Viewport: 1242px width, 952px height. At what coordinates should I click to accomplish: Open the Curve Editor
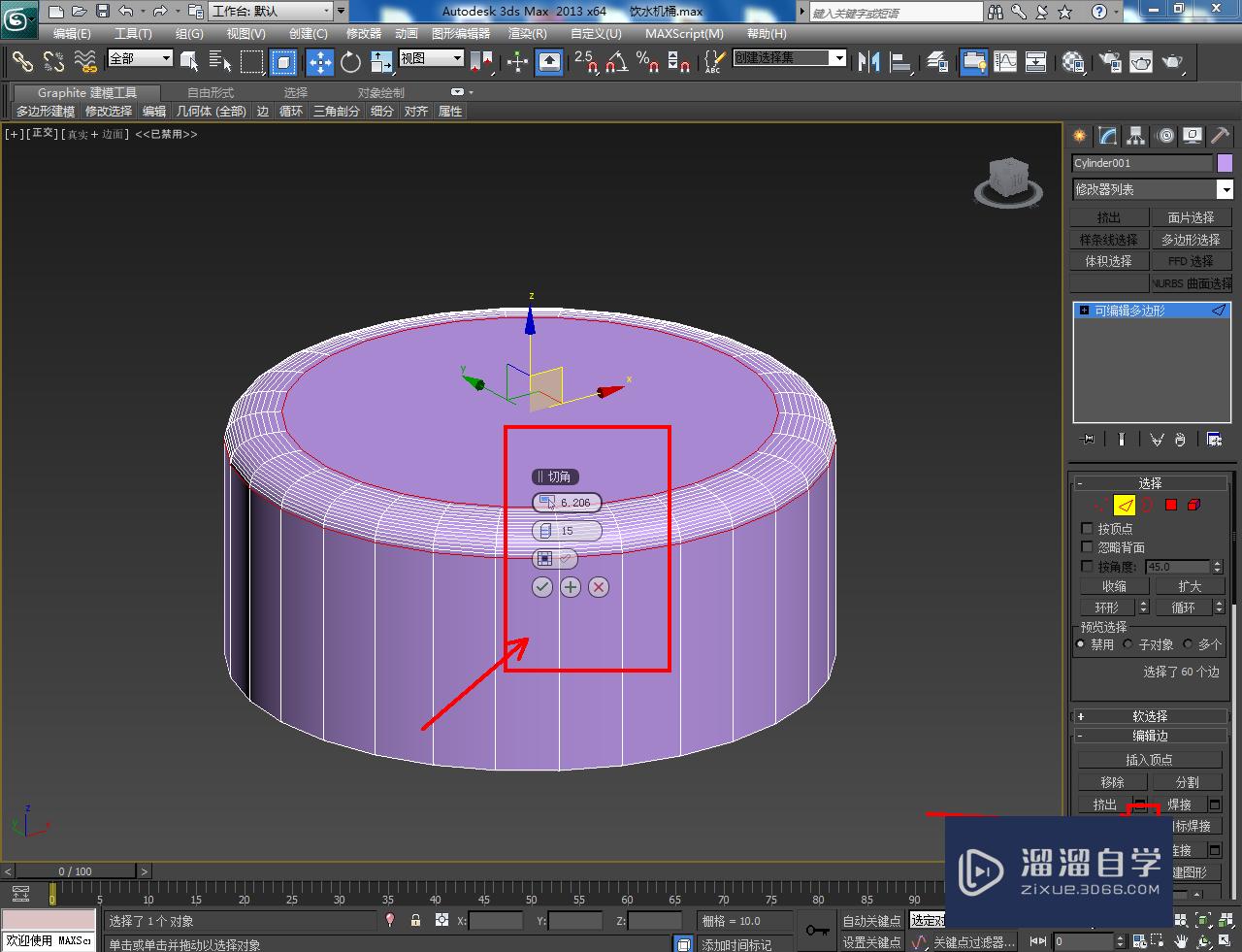pos(1005,62)
